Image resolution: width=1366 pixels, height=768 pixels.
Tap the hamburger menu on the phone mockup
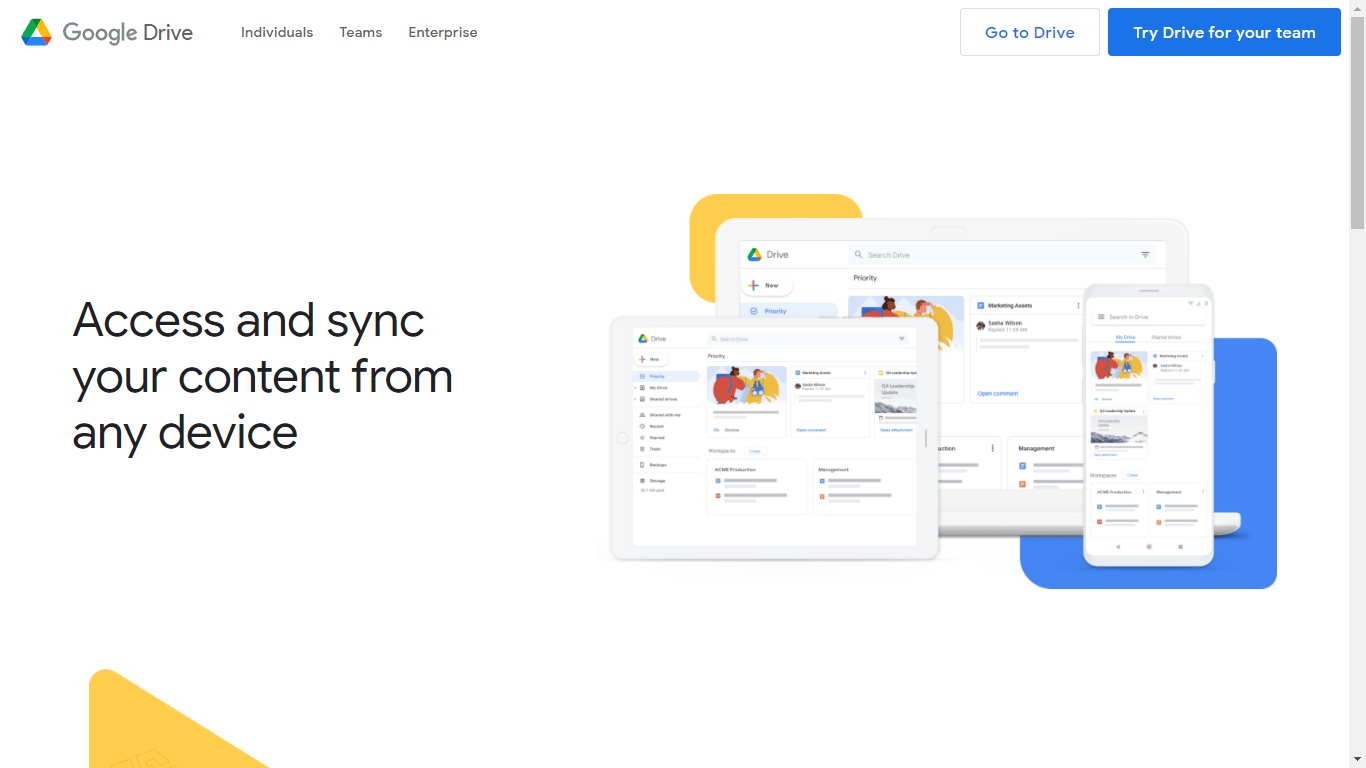coord(1100,316)
